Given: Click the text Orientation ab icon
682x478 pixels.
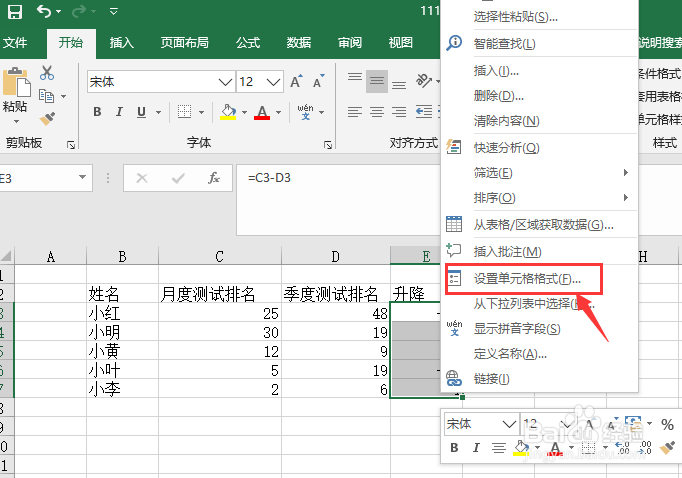Looking at the screenshot, I should tap(423, 80).
